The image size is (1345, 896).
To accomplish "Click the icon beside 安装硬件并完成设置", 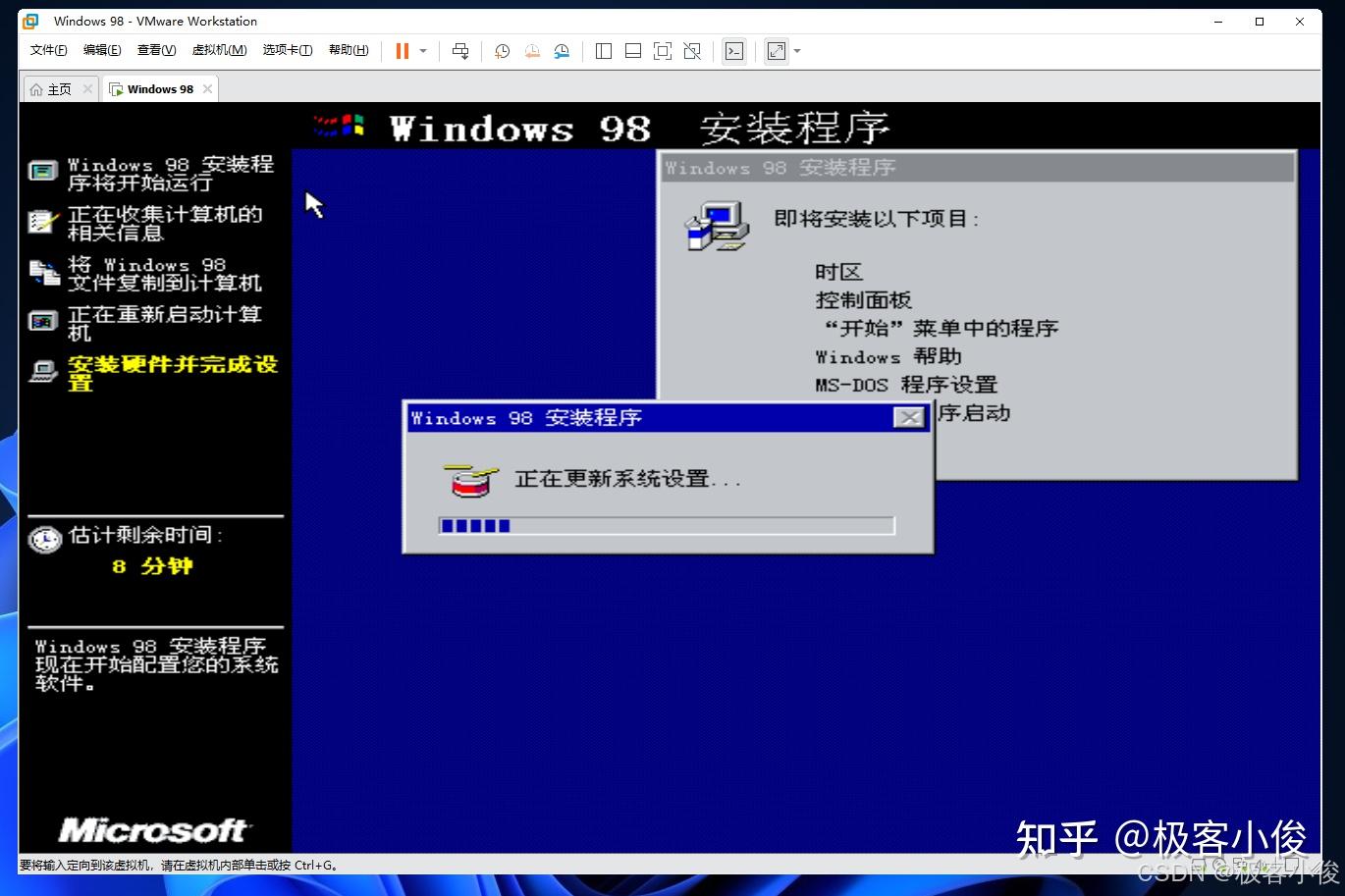I will 43,371.
